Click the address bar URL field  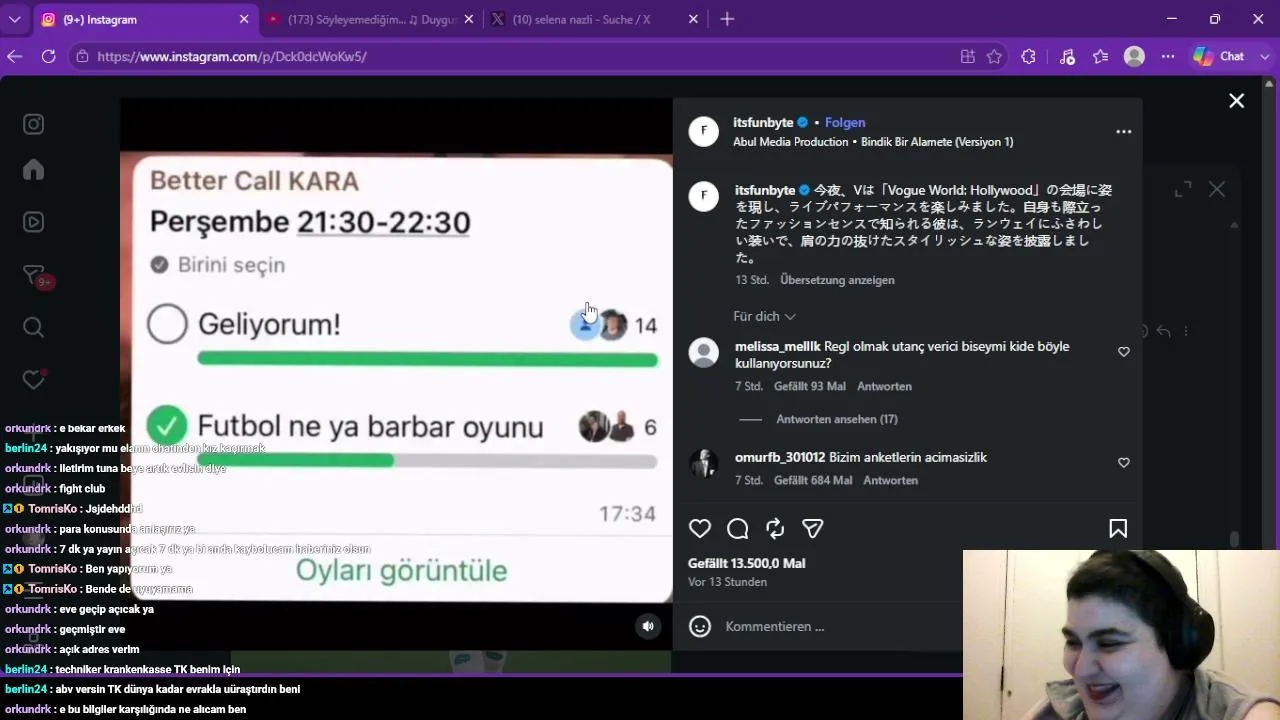click(520, 57)
